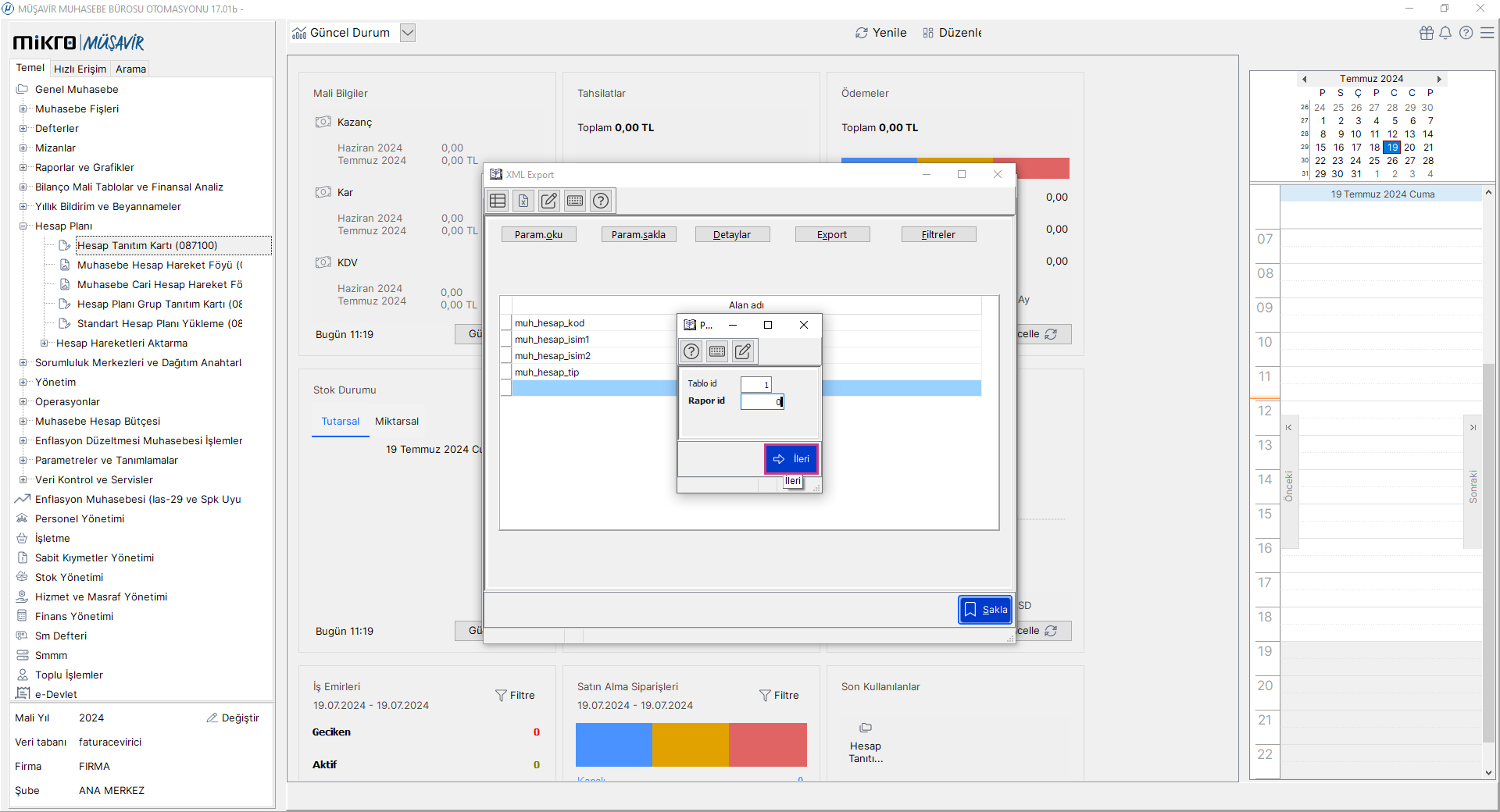Click Filtre in Satın Alma Siparişleri panel
Viewport: 1500px width, 812px height.
779,696
